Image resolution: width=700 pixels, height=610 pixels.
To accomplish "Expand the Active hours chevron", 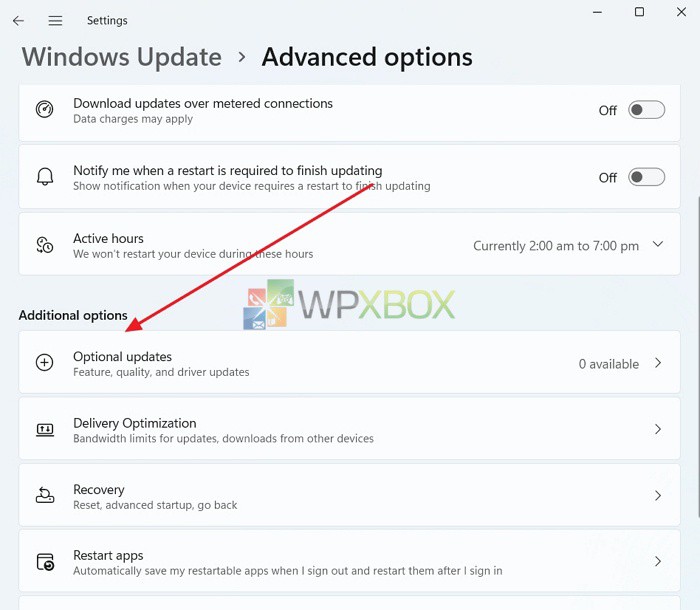I will coord(658,244).
